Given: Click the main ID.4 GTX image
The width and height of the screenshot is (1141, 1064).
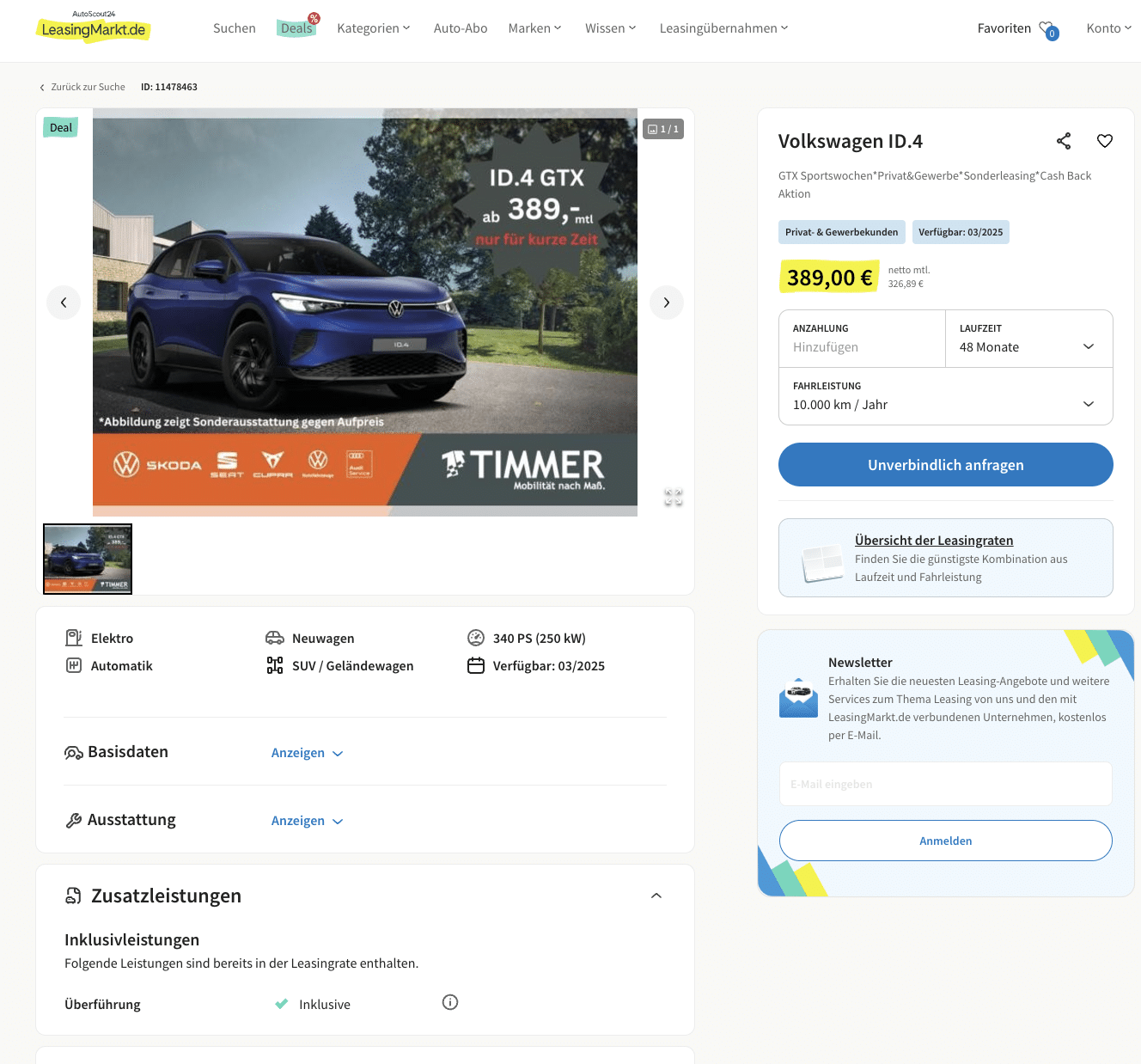Looking at the screenshot, I should click(365, 313).
